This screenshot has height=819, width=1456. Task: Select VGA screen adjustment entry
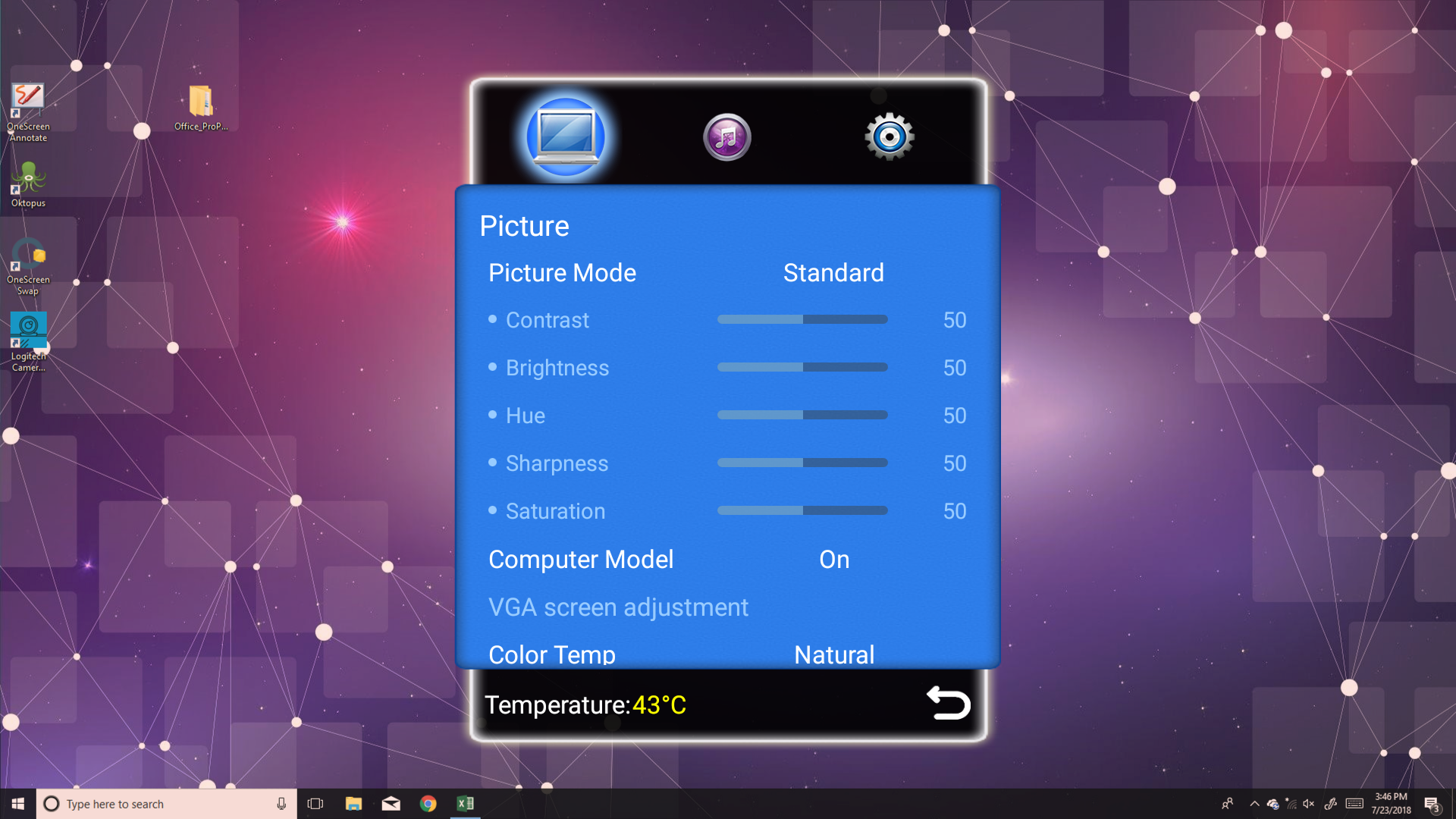click(618, 607)
